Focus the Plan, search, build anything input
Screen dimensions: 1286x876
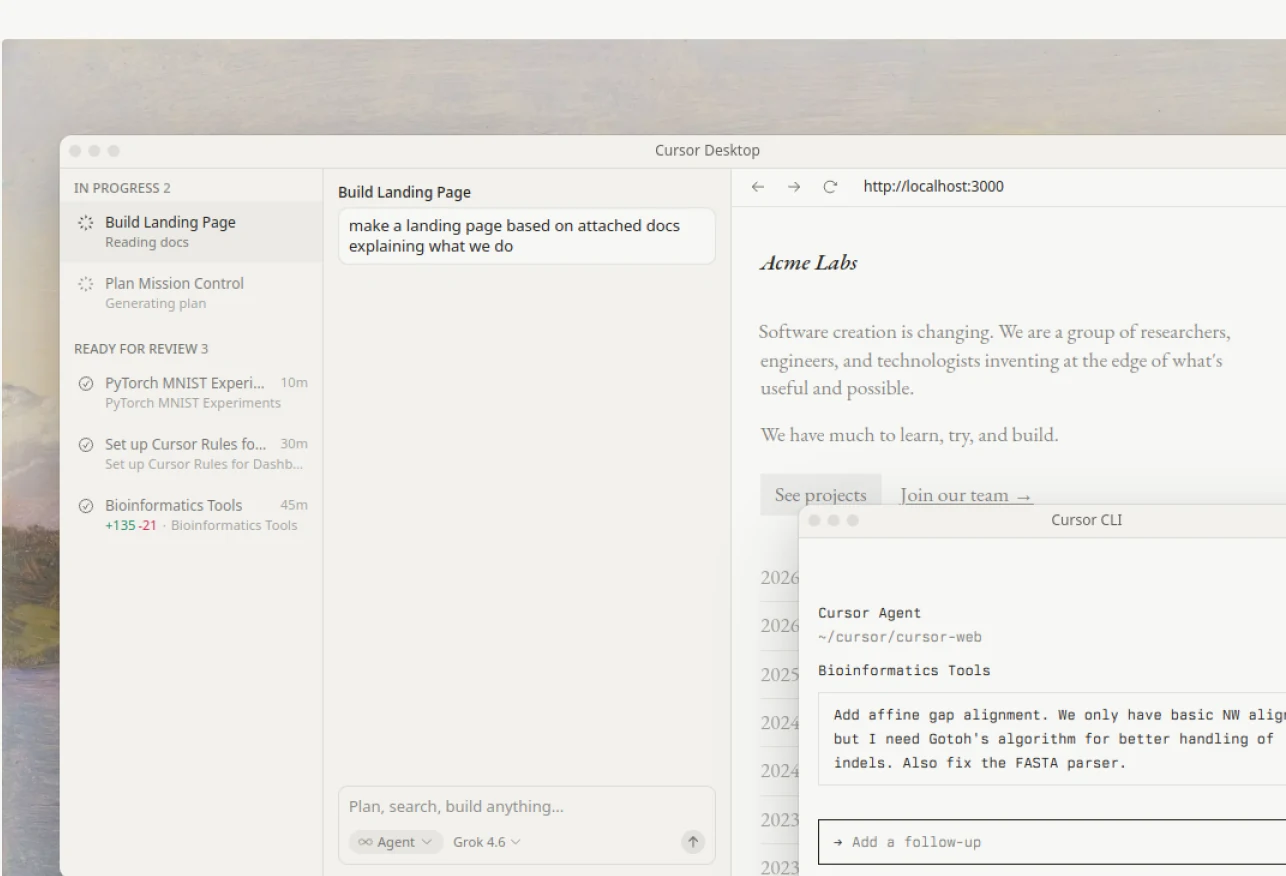527,807
